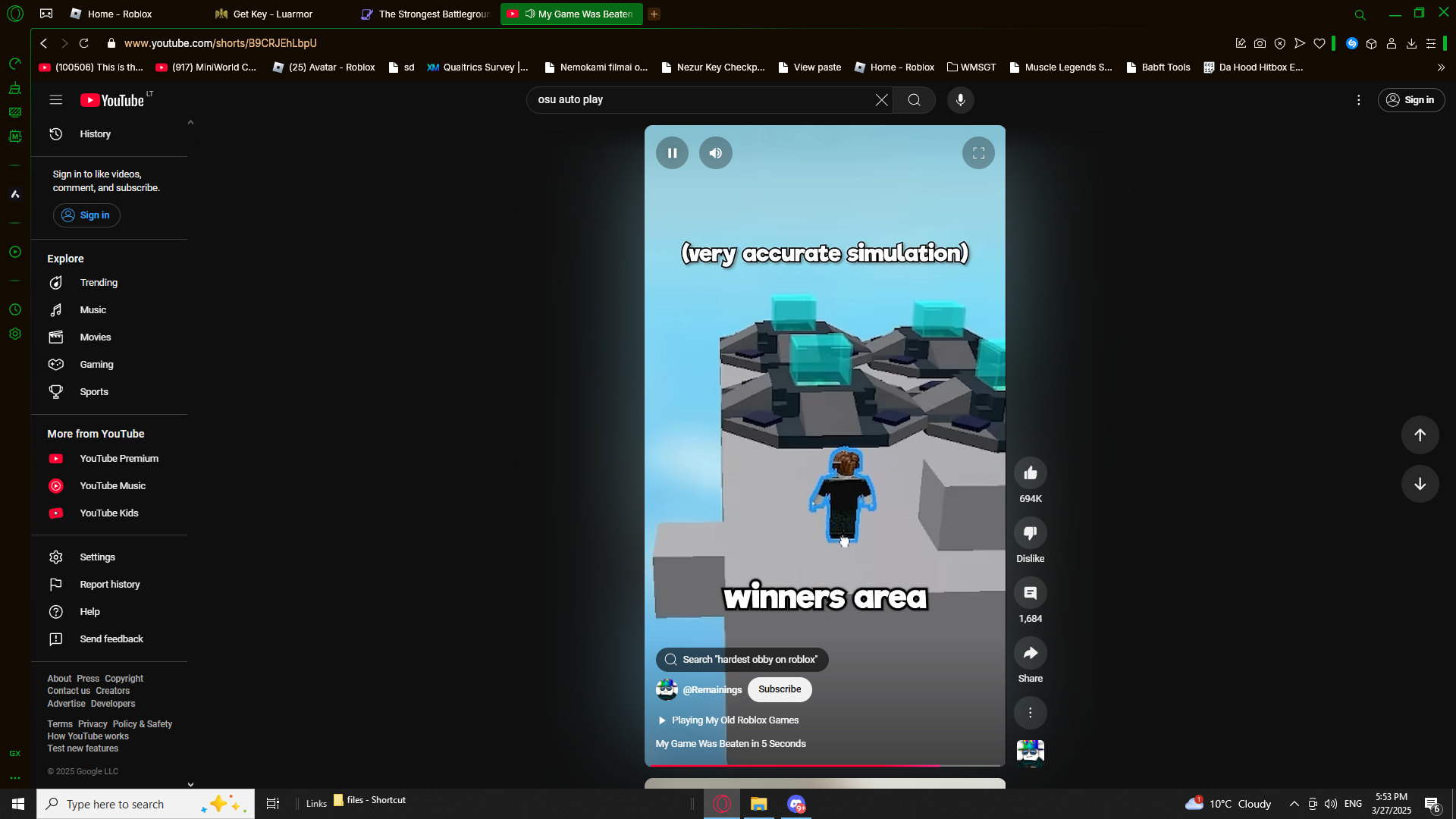Sign in from the sidebar button
This screenshot has height=819, width=1456.
click(86, 215)
